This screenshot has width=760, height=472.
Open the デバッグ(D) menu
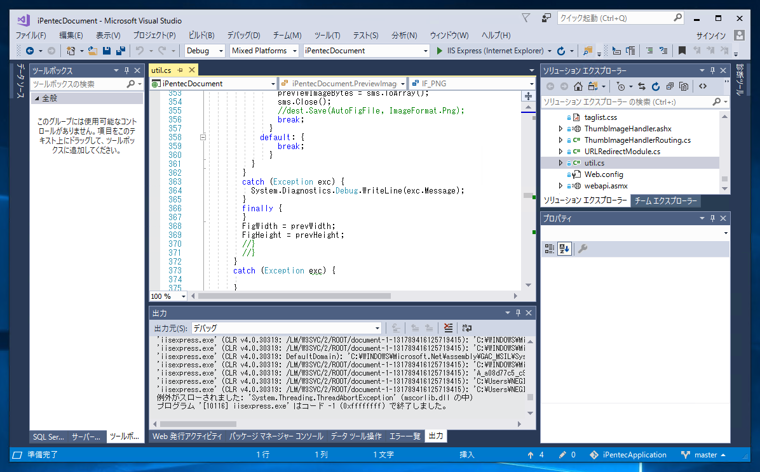coord(243,35)
